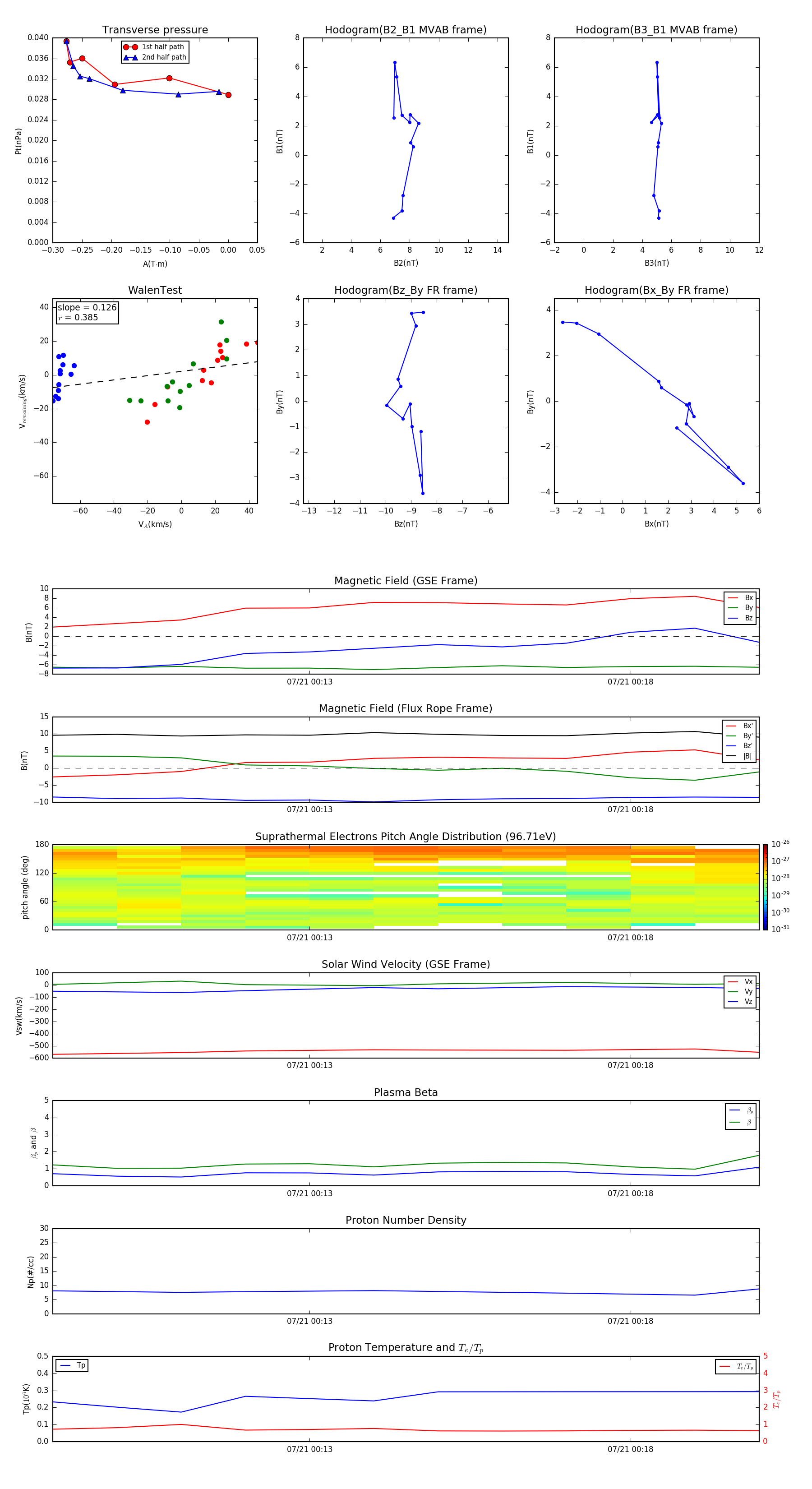Click the "WalenTest" plot title

(155, 290)
